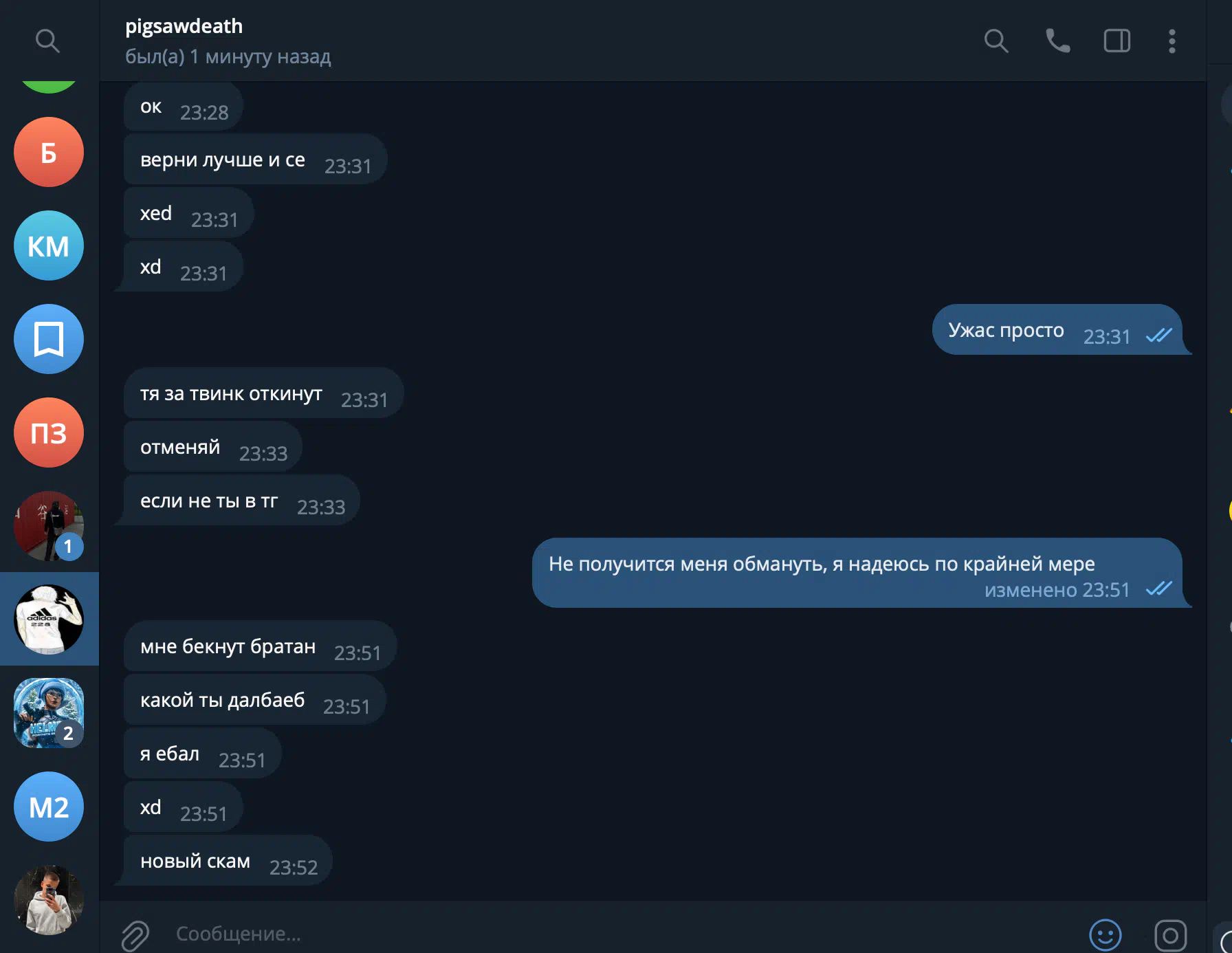The image size is (1232, 953).
Task: Open the three-dot chat options menu
Action: (1171, 41)
